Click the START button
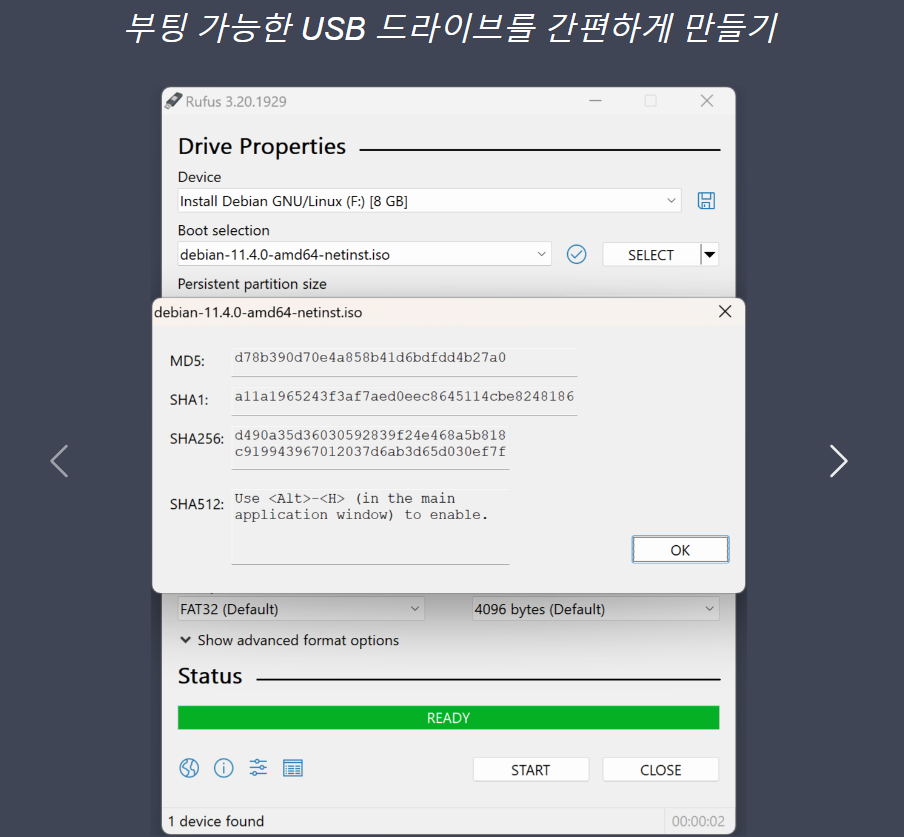Viewport: 904px width, 837px height. 531,770
